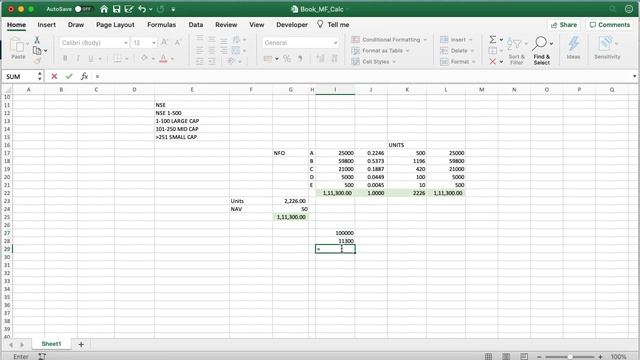Viewport: 640px width, 360px height.
Task: Select column M header
Action: click(x=482, y=89)
